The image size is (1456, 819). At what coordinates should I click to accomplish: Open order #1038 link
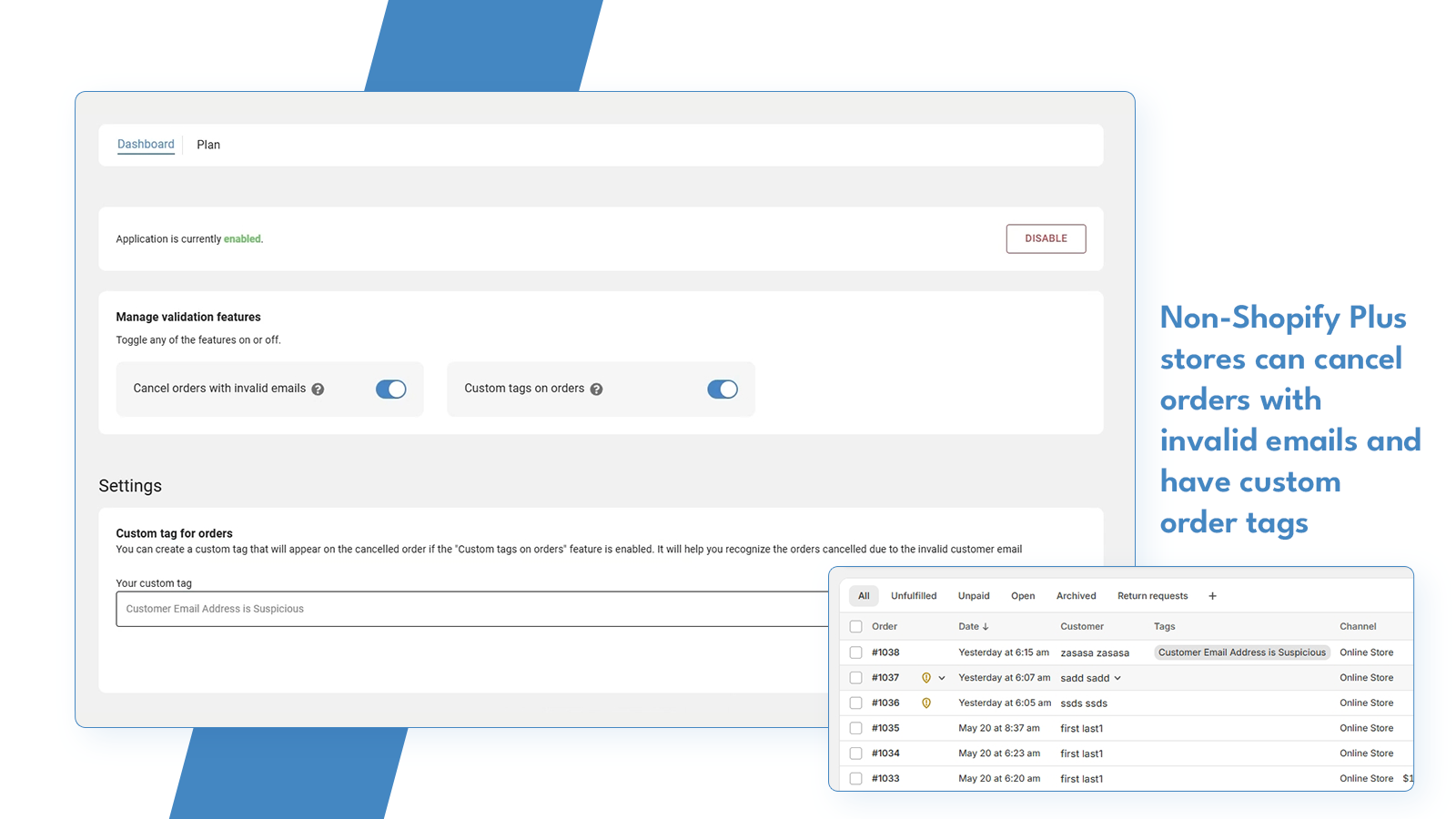[x=885, y=652]
